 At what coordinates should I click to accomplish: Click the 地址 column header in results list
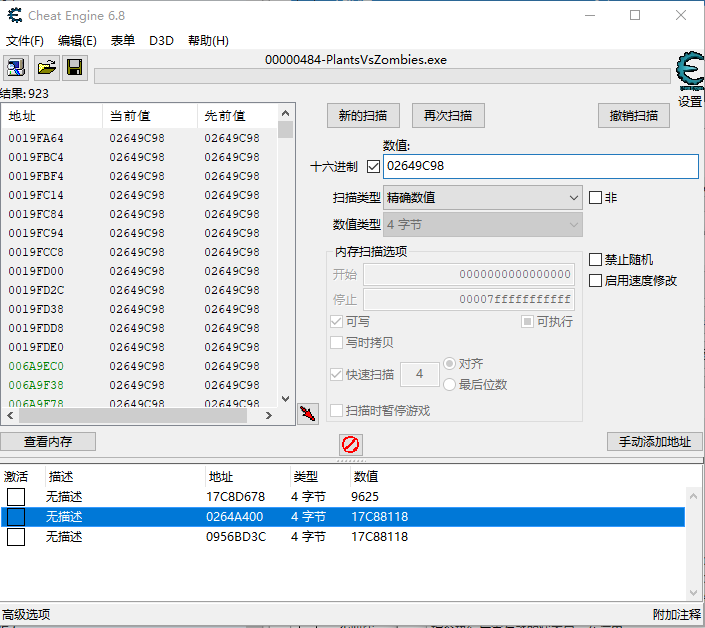tap(52, 116)
